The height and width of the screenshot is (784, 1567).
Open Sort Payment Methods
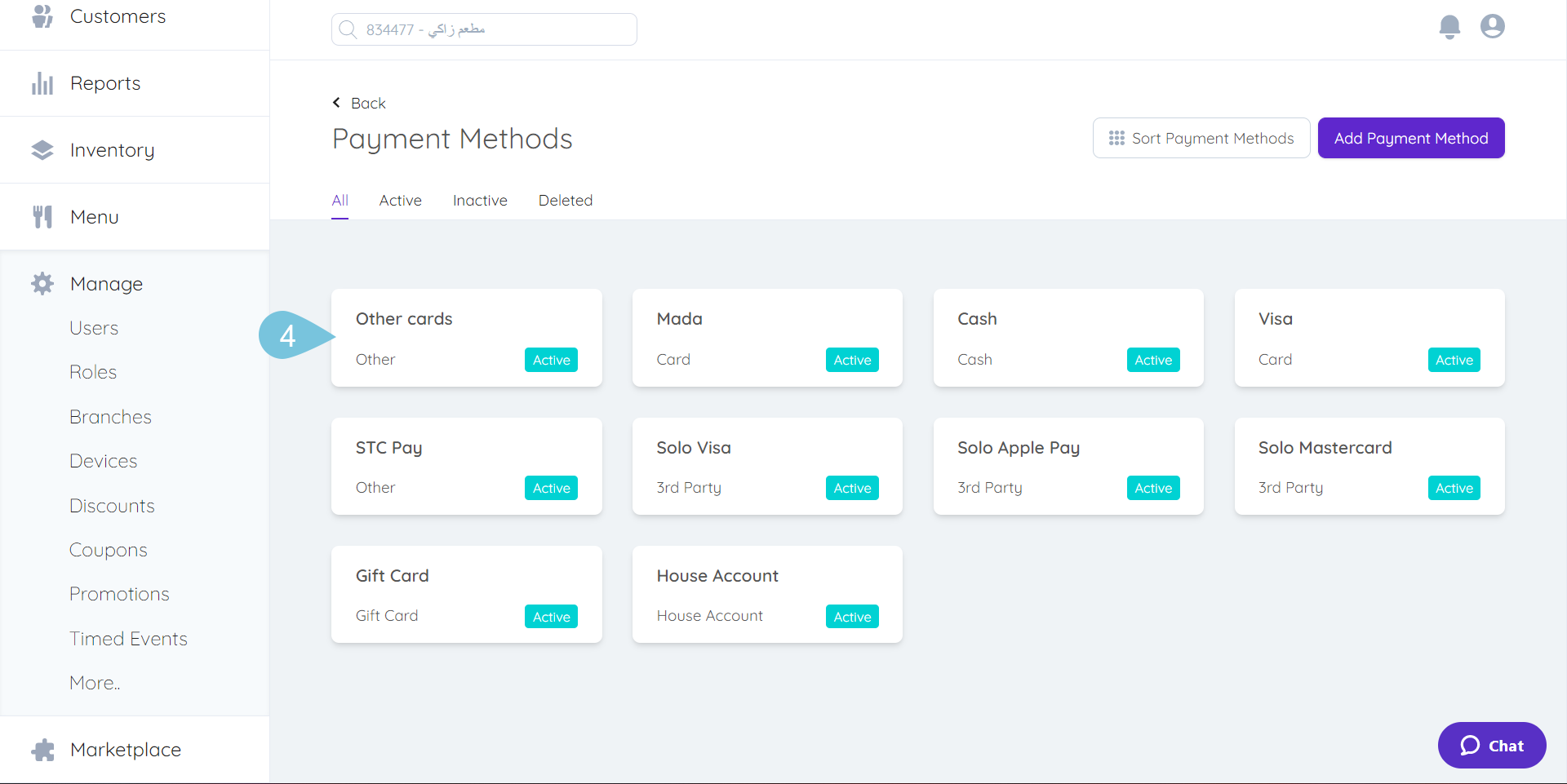[x=1201, y=138]
